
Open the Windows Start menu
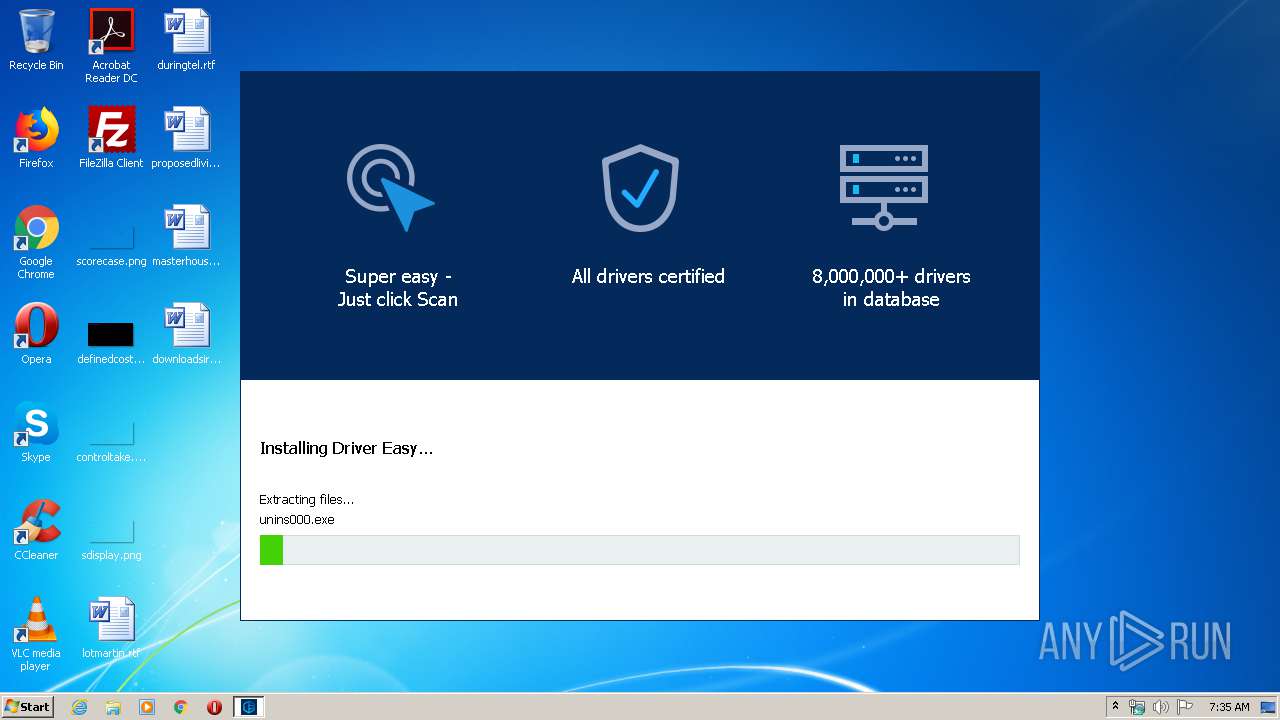[x=28, y=707]
